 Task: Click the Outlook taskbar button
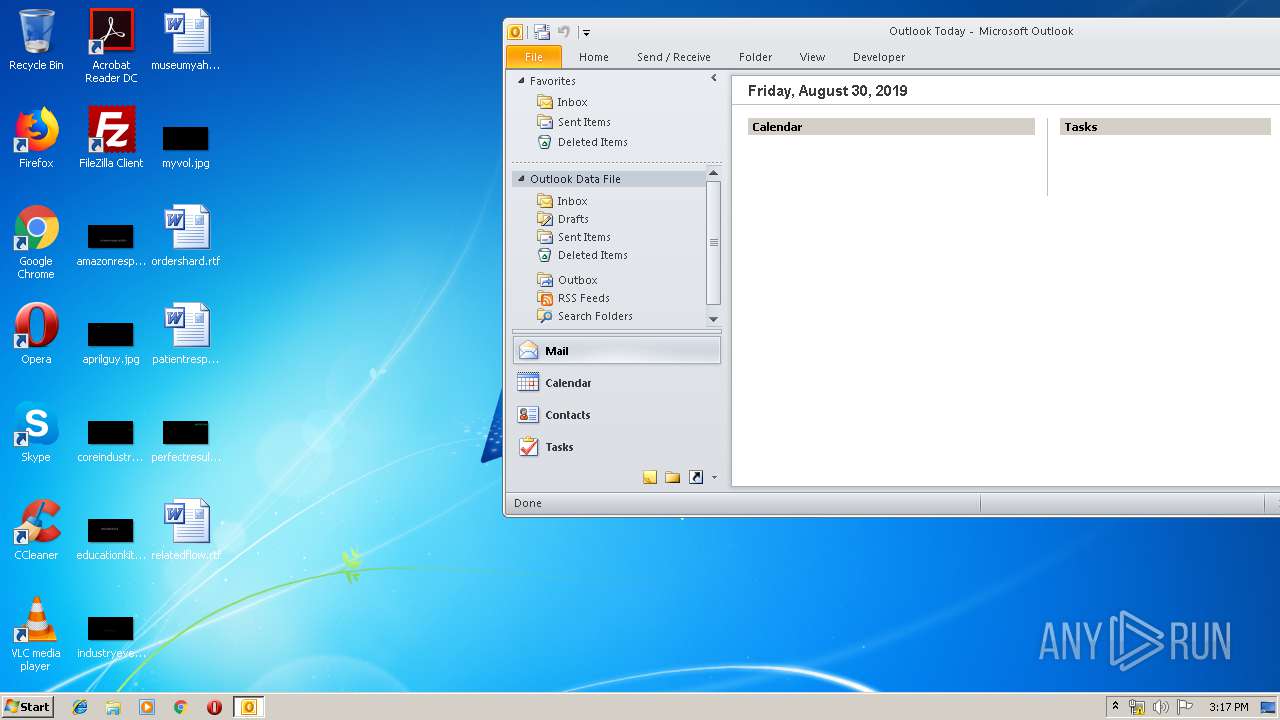tap(248, 707)
